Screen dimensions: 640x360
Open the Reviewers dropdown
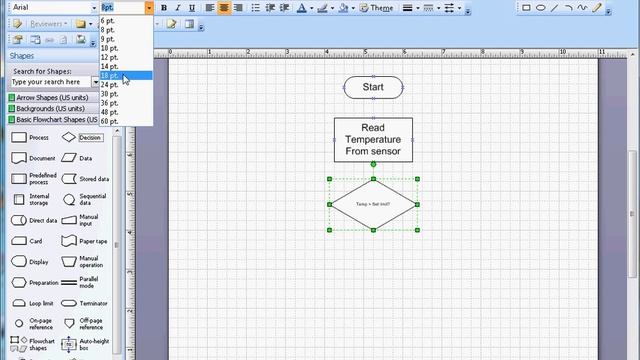click(49, 24)
